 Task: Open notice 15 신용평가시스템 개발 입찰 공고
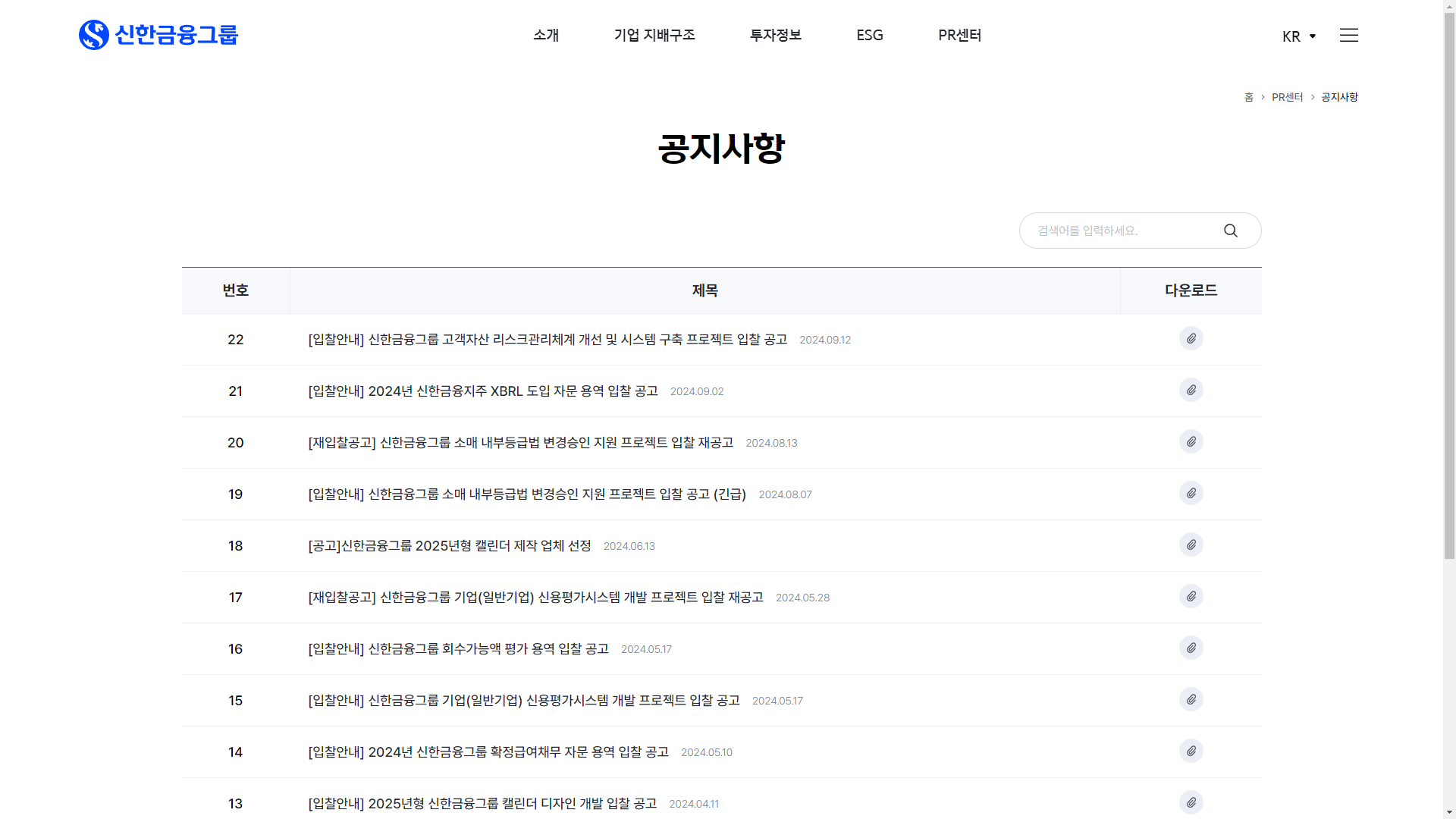524,701
